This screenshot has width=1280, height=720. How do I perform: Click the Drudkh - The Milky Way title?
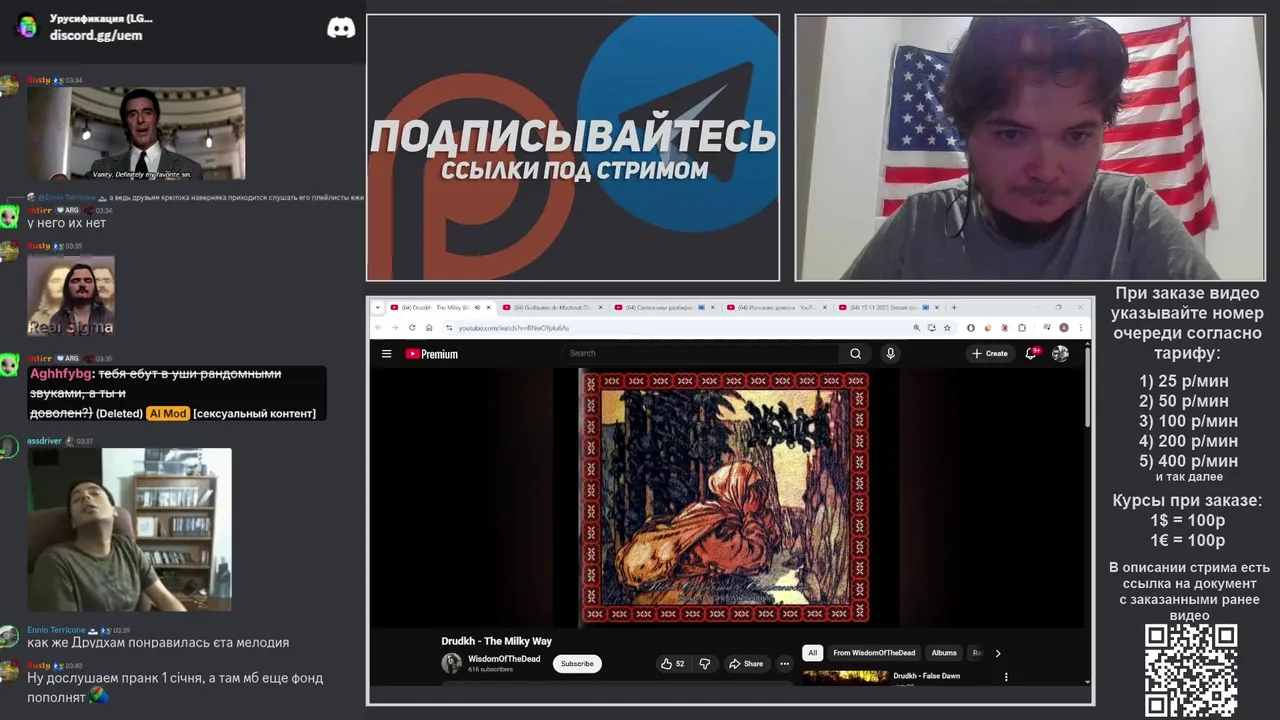coord(496,641)
